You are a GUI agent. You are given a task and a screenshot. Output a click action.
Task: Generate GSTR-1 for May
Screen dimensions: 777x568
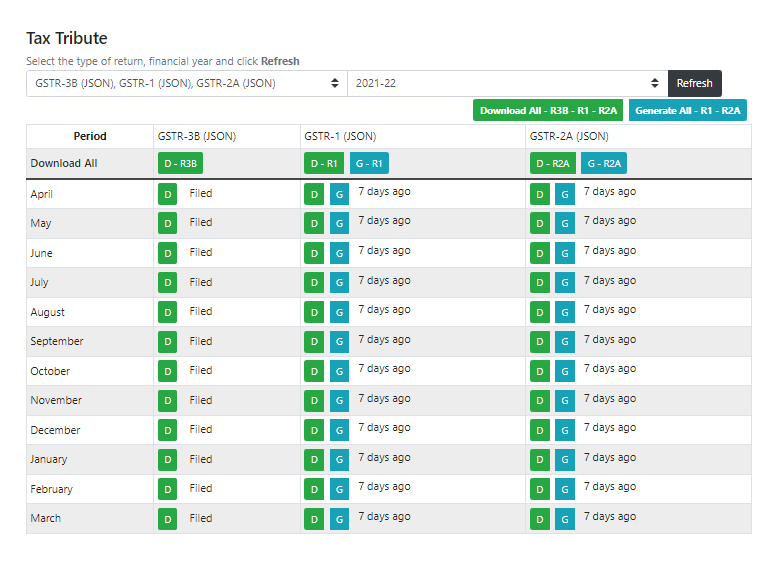tap(339, 224)
